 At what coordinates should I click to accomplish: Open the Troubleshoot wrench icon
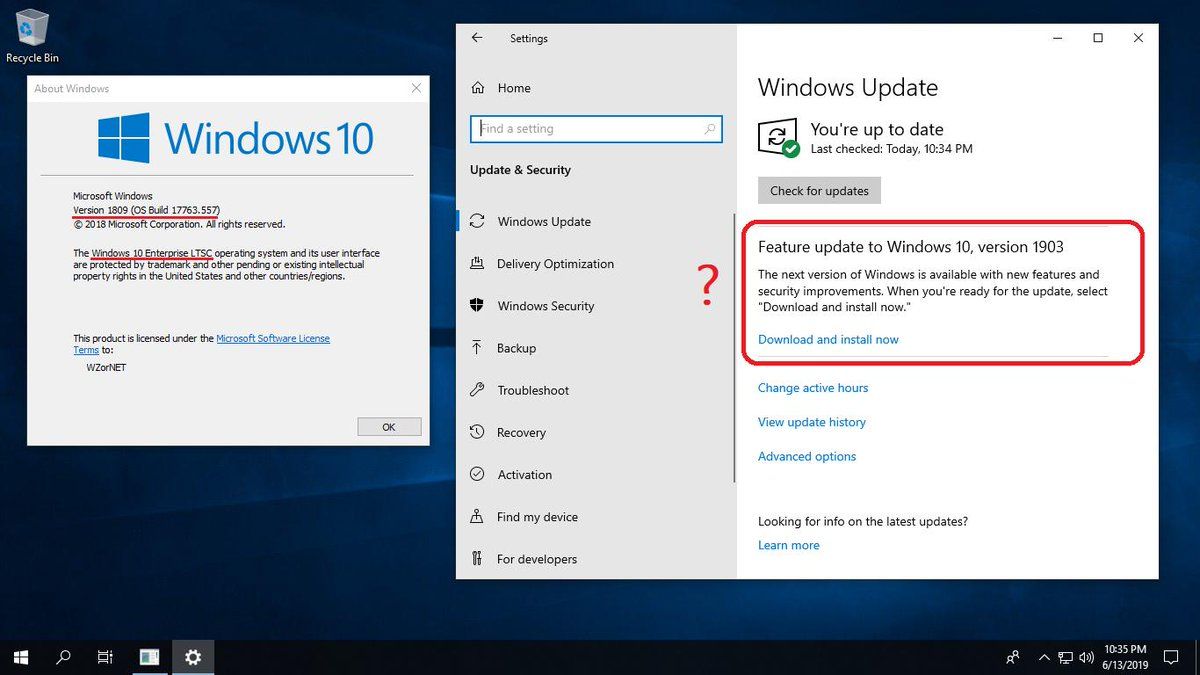point(477,390)
